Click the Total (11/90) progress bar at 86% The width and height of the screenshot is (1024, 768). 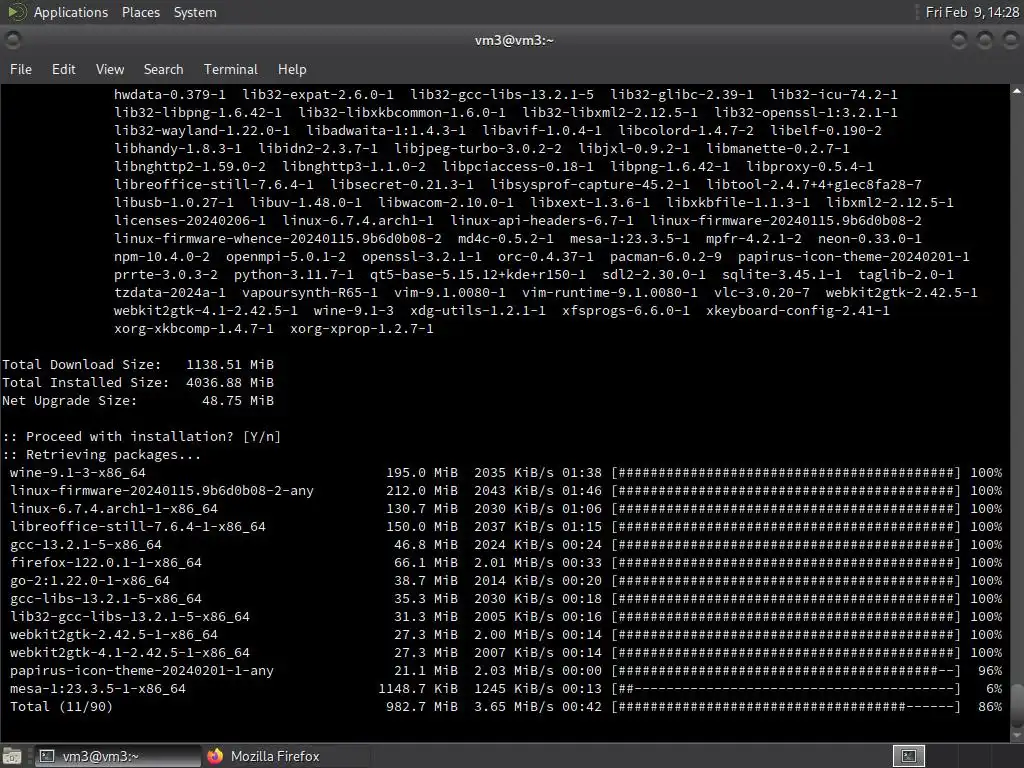point(786,707)
